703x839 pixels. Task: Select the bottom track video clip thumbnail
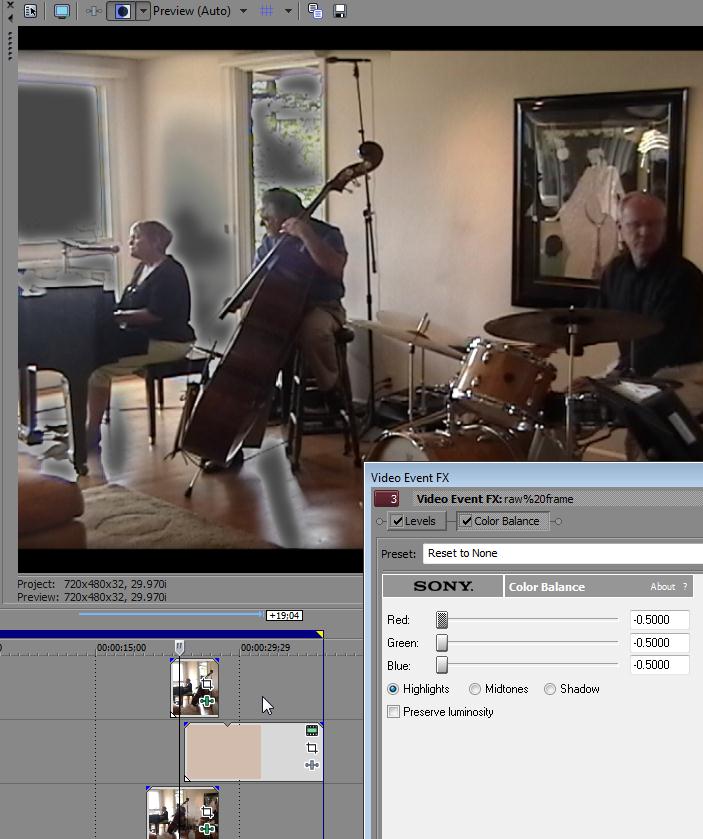[x=182, y=813]
